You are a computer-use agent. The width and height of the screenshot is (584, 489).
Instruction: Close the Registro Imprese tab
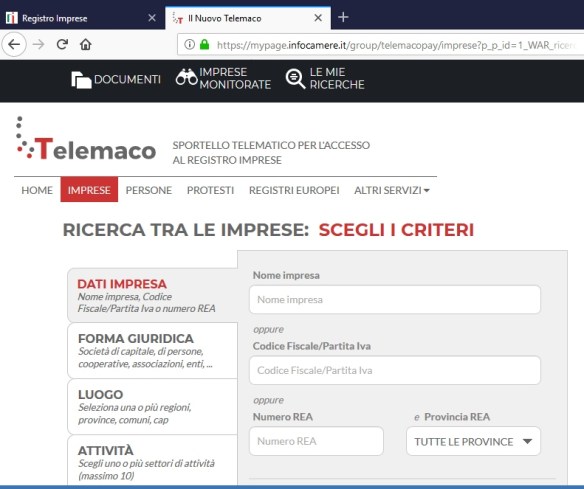point(152,18)
